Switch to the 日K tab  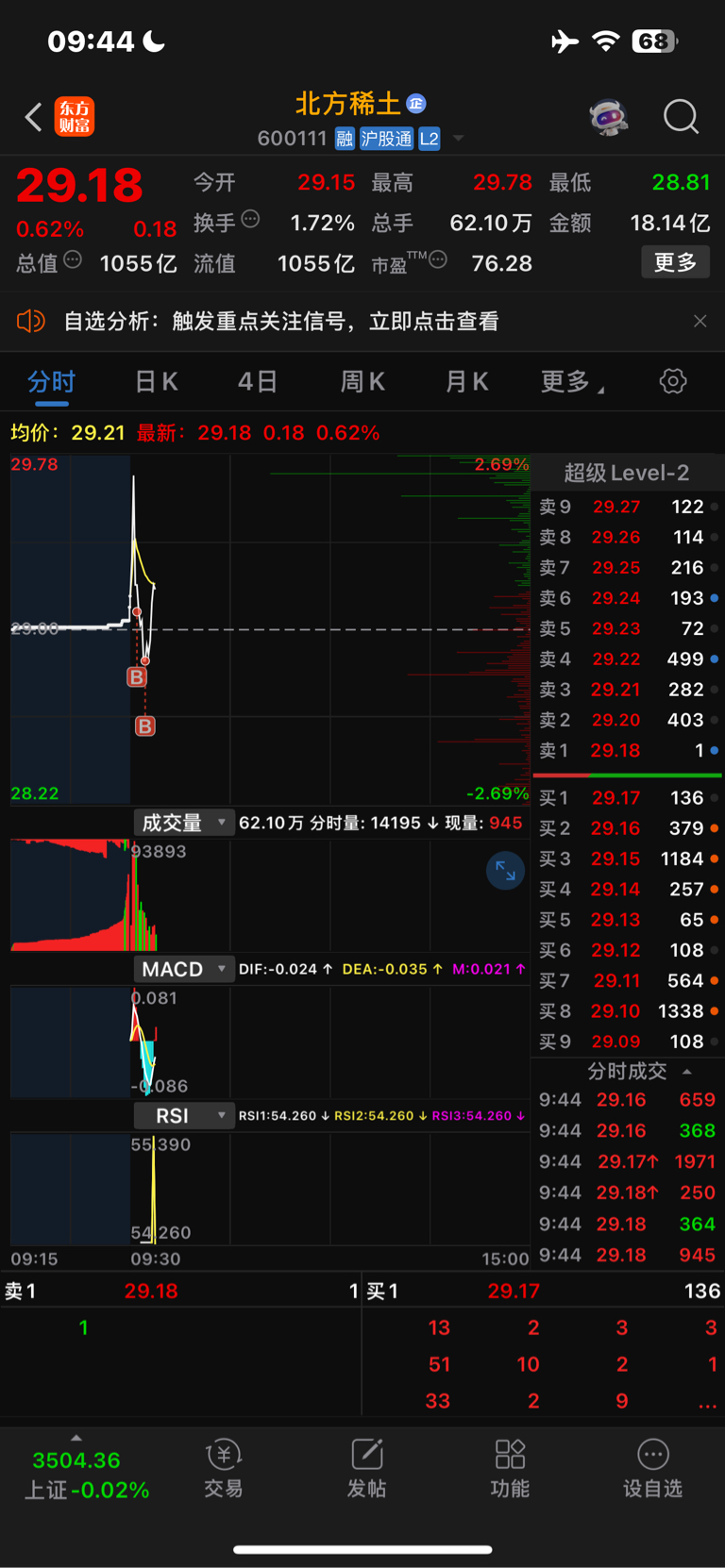tap(157, 382)
